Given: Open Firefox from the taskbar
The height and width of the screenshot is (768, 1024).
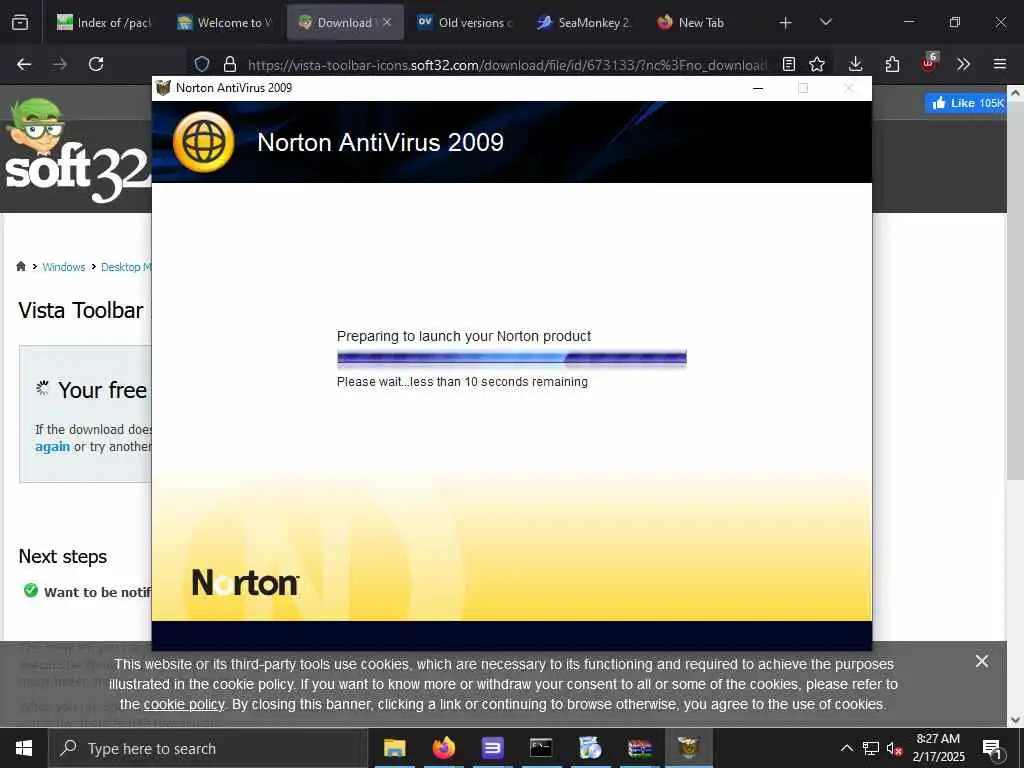Looking at the screenshot, I should [443, 748].
